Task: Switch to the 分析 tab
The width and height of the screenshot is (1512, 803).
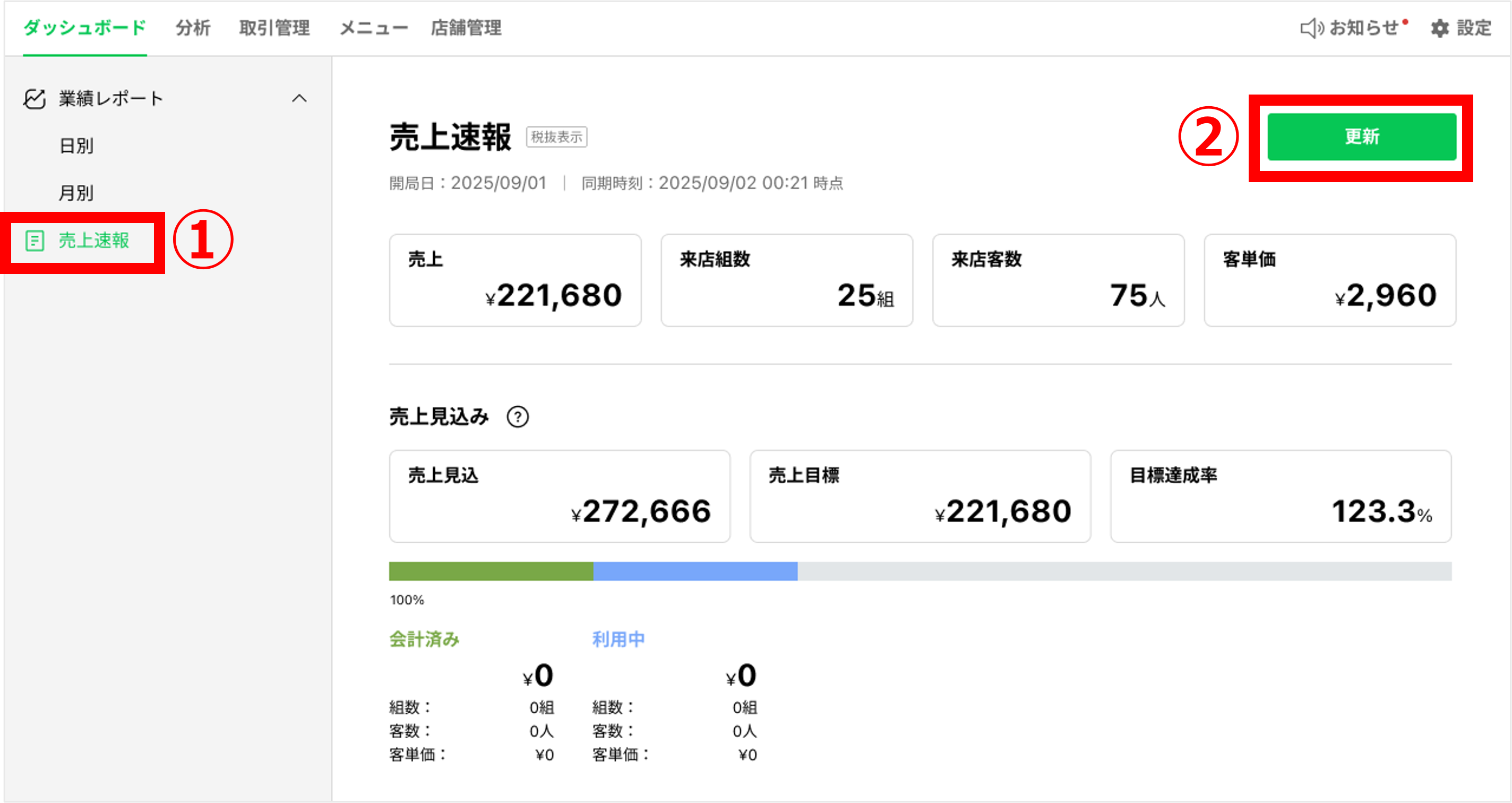Action: pos(193,28)
